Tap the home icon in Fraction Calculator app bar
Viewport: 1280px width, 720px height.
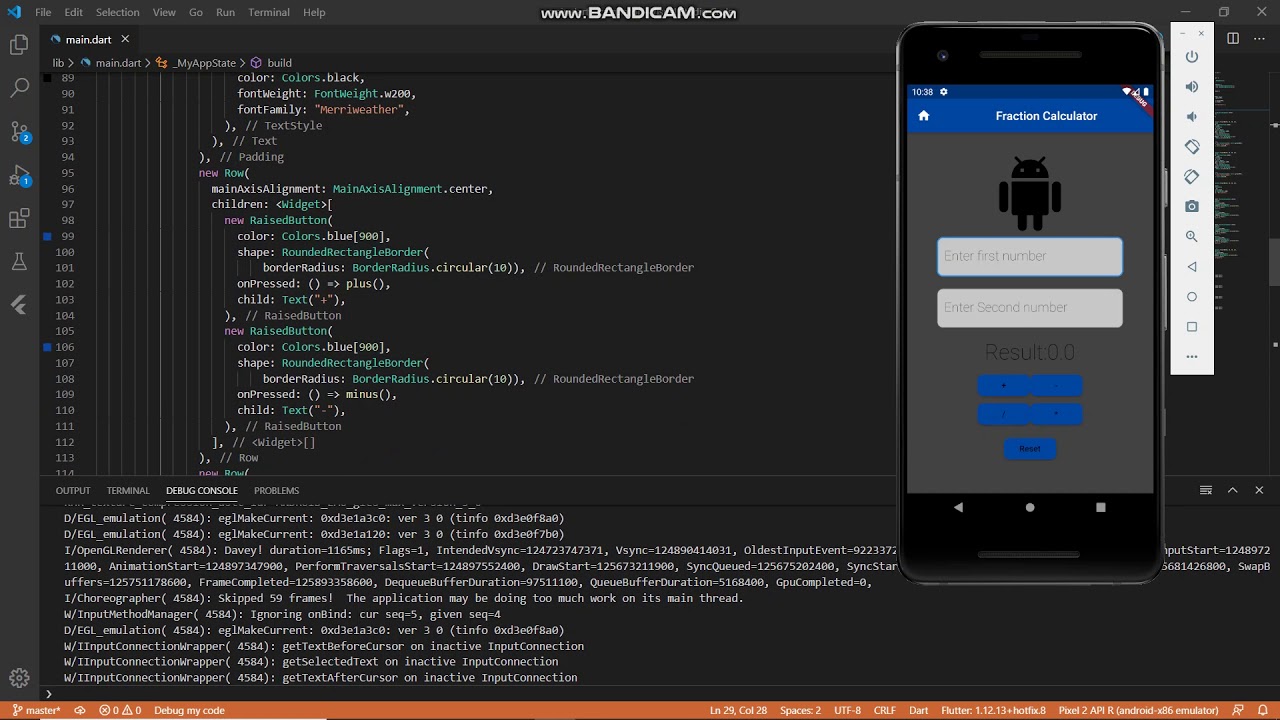(924, 116)
